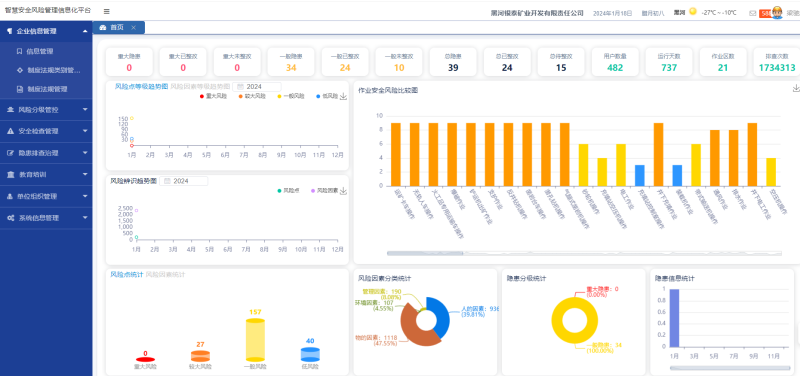This screenshot has height=376, width=800.
Task: Click the yellow 一般风险 157 cylinder
Action: (255, 339)
